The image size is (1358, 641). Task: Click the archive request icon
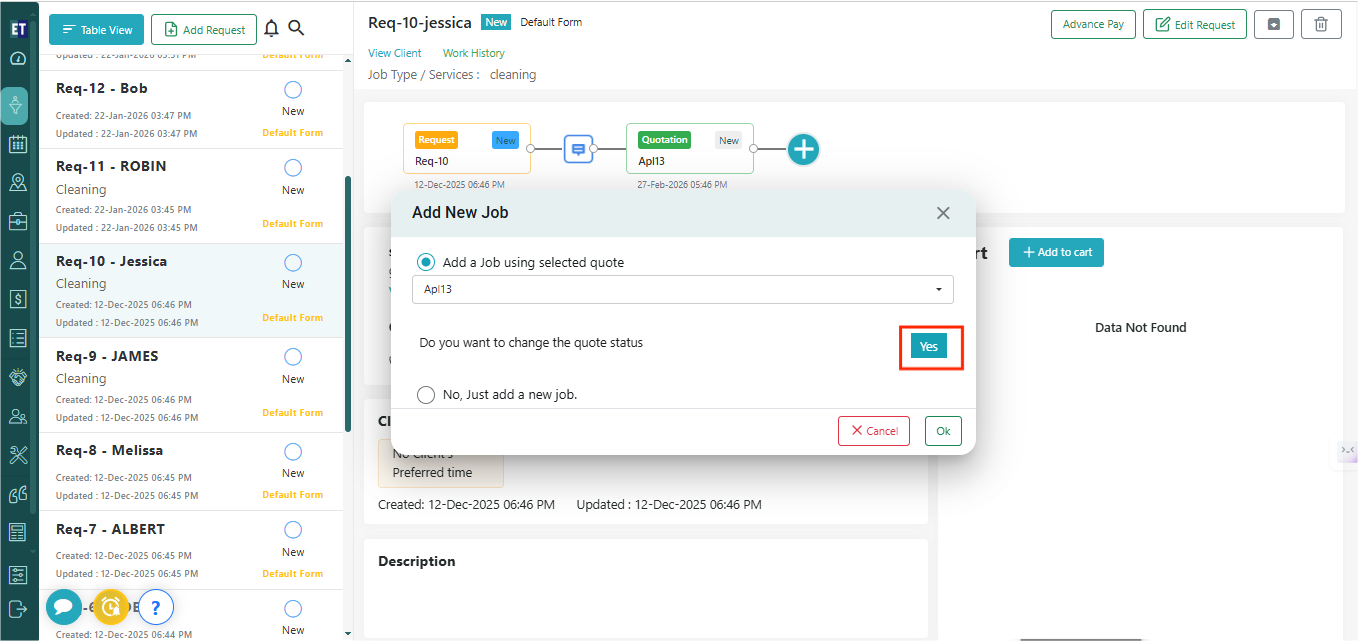click(1273, 25)
